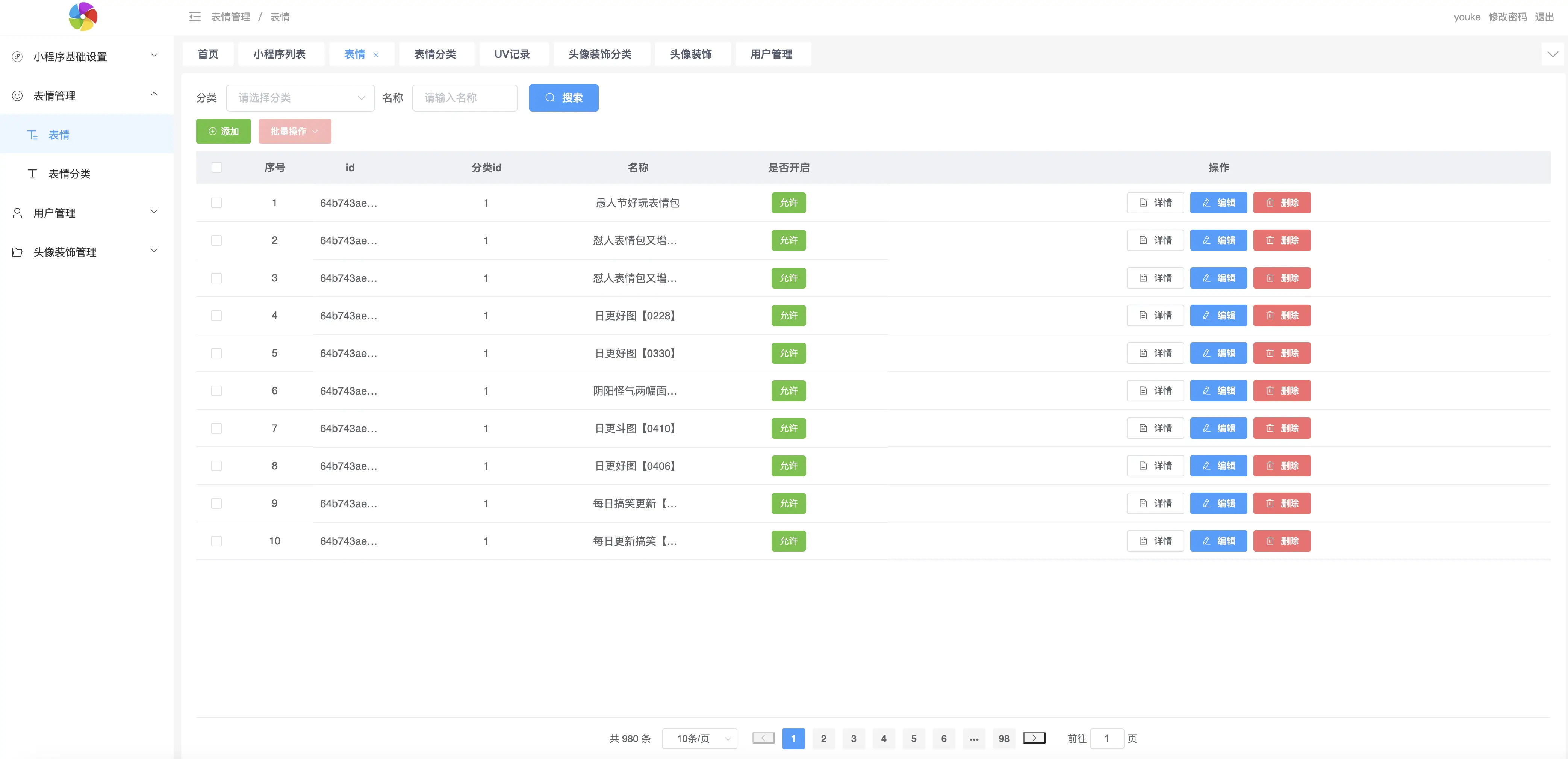Viewport: 1568px width, 759px height.
Task: Close the 表情 tab with x icon
Action: coord(375,55)
